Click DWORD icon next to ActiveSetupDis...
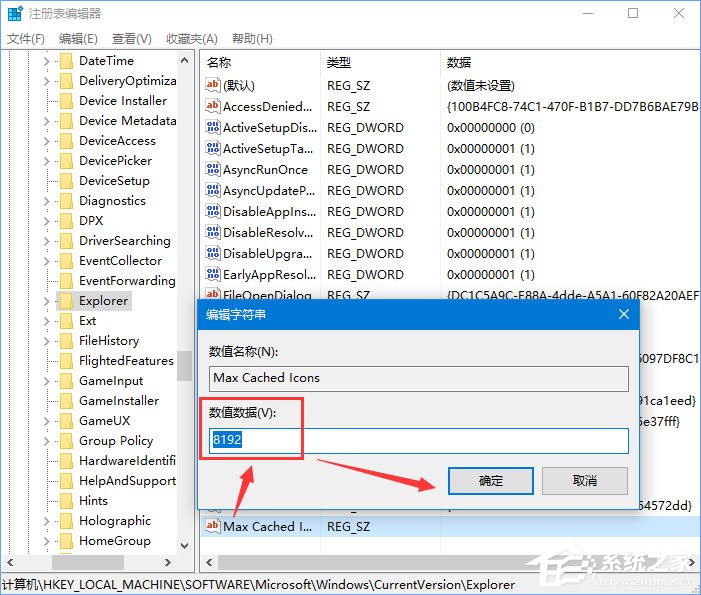Viewport: 701px width, 595px height. [x=212, y=127]
